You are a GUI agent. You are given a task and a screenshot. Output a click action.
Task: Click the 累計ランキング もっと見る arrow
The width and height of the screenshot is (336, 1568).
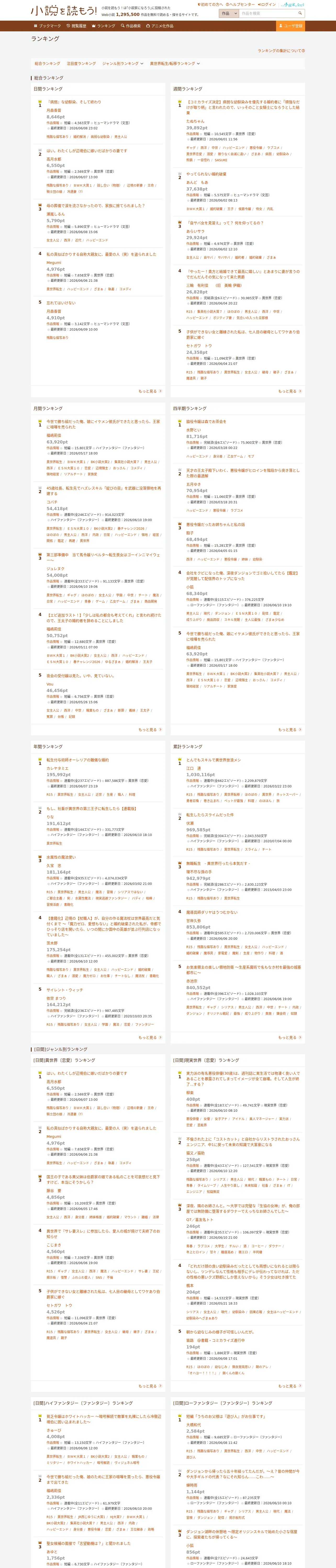290,1037
